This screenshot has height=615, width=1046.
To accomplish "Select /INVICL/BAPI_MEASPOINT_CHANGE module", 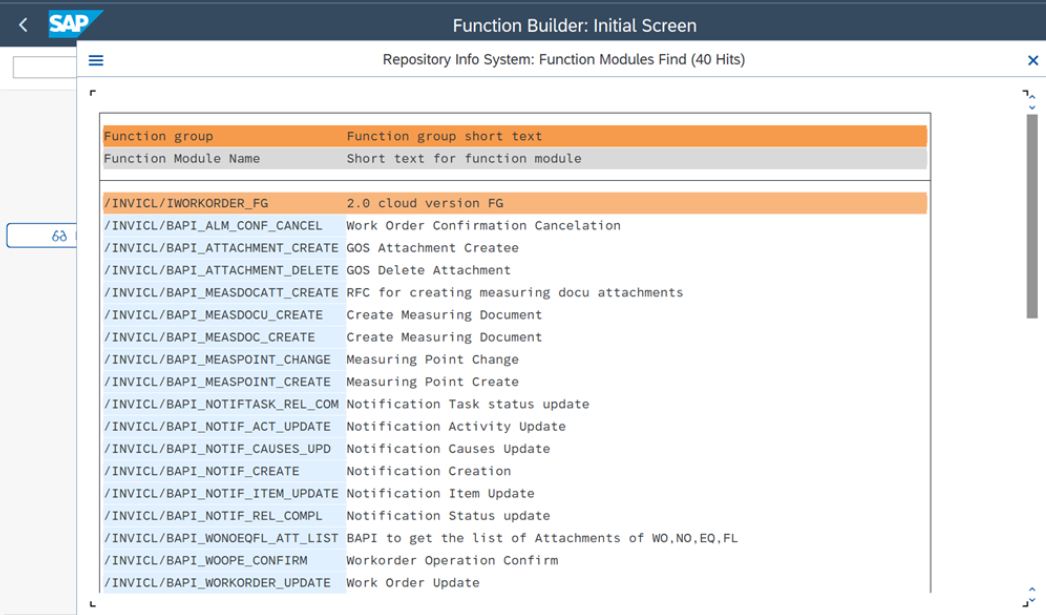I will (217, 360).
